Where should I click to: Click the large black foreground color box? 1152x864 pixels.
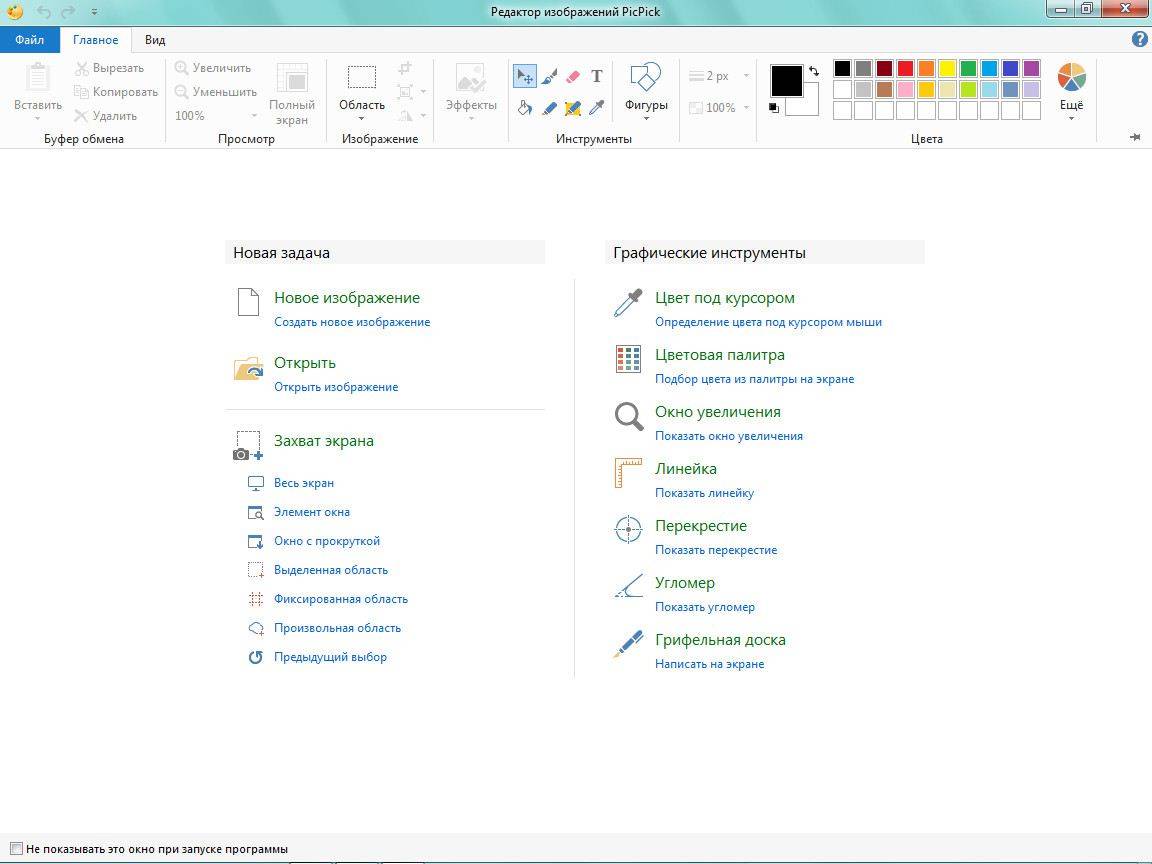tap(786, 80)
